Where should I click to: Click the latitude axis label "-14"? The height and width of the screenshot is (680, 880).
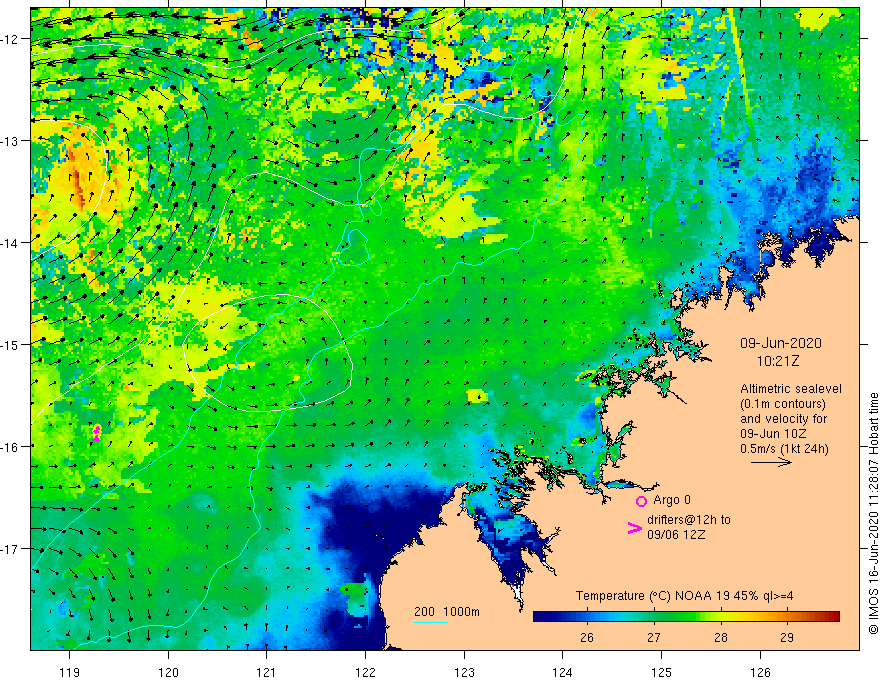click(10, 243)
